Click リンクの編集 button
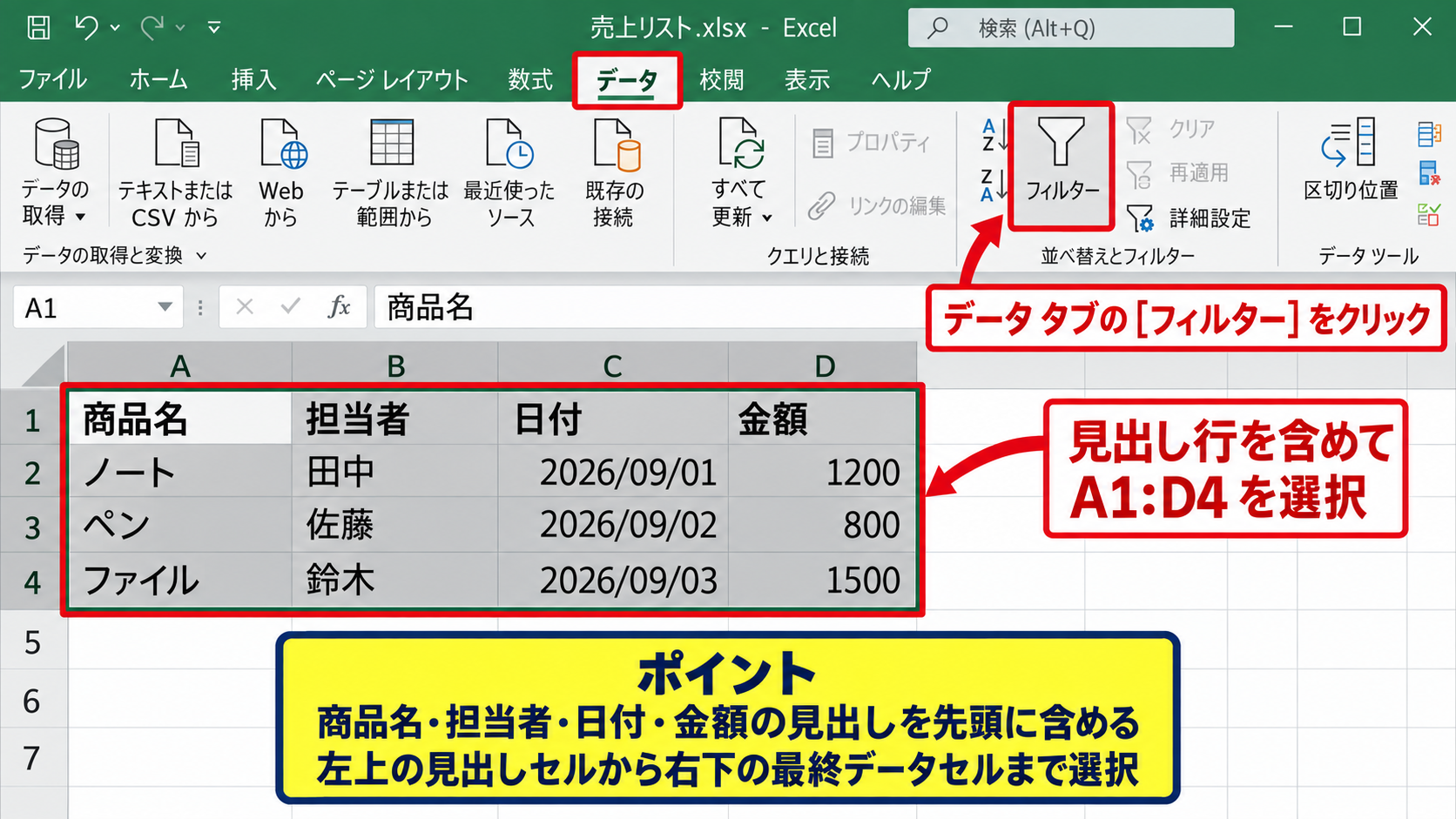Image resolution: width=1456 pixels, height=819 pixels. coord(877,205)
